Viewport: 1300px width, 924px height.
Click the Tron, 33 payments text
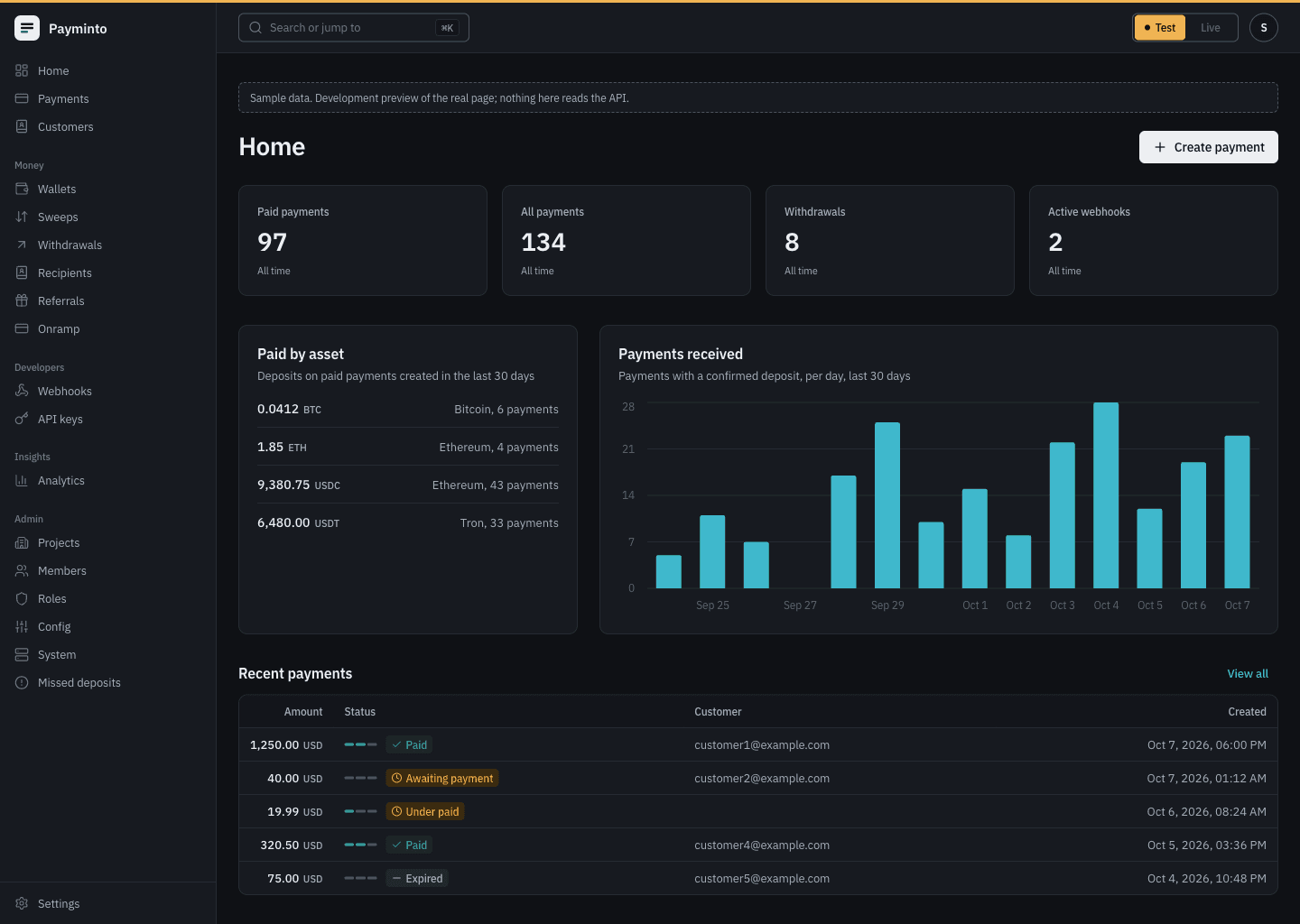point(509,522)
